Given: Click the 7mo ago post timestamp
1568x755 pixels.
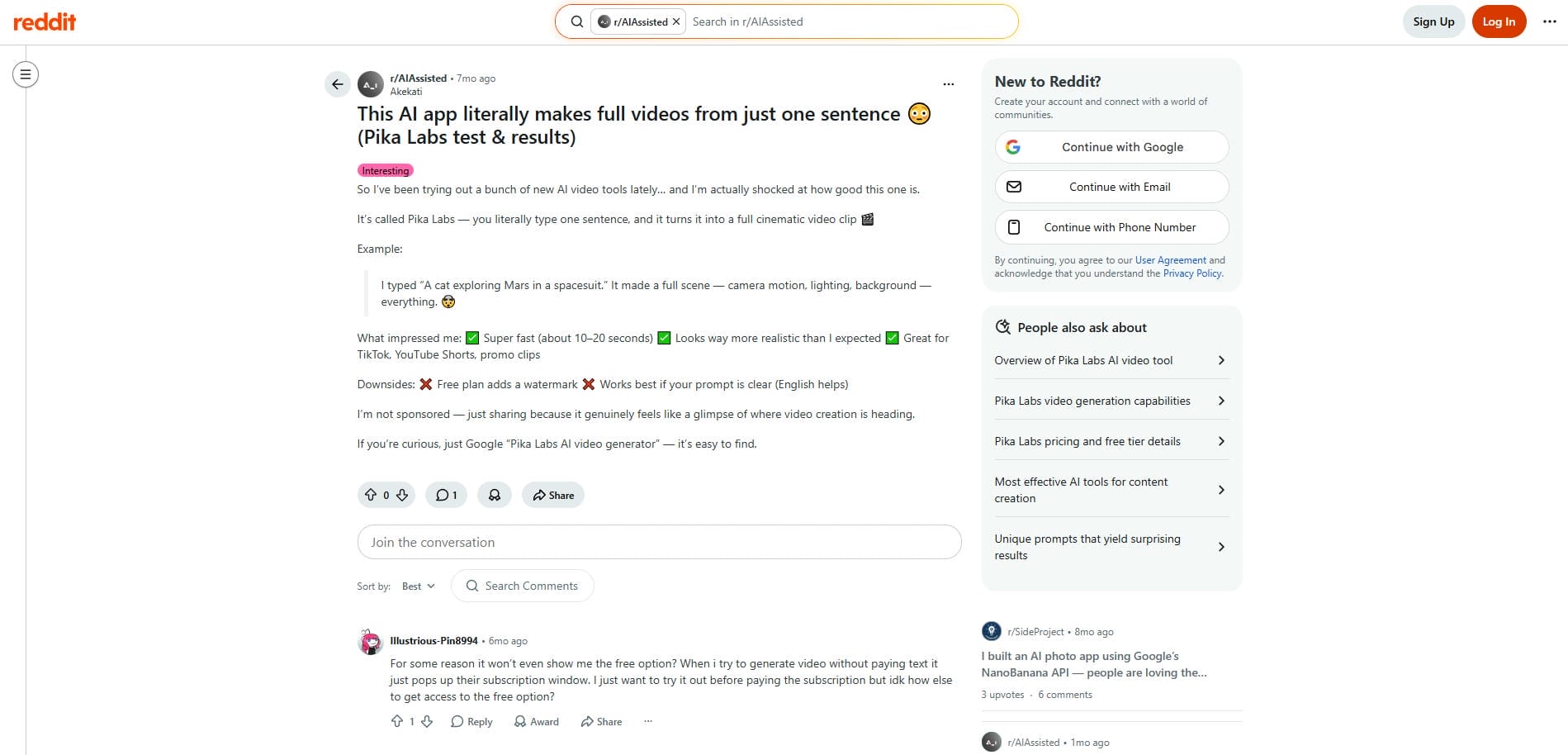Looking at the screenshot, I should tap(476, 78).
